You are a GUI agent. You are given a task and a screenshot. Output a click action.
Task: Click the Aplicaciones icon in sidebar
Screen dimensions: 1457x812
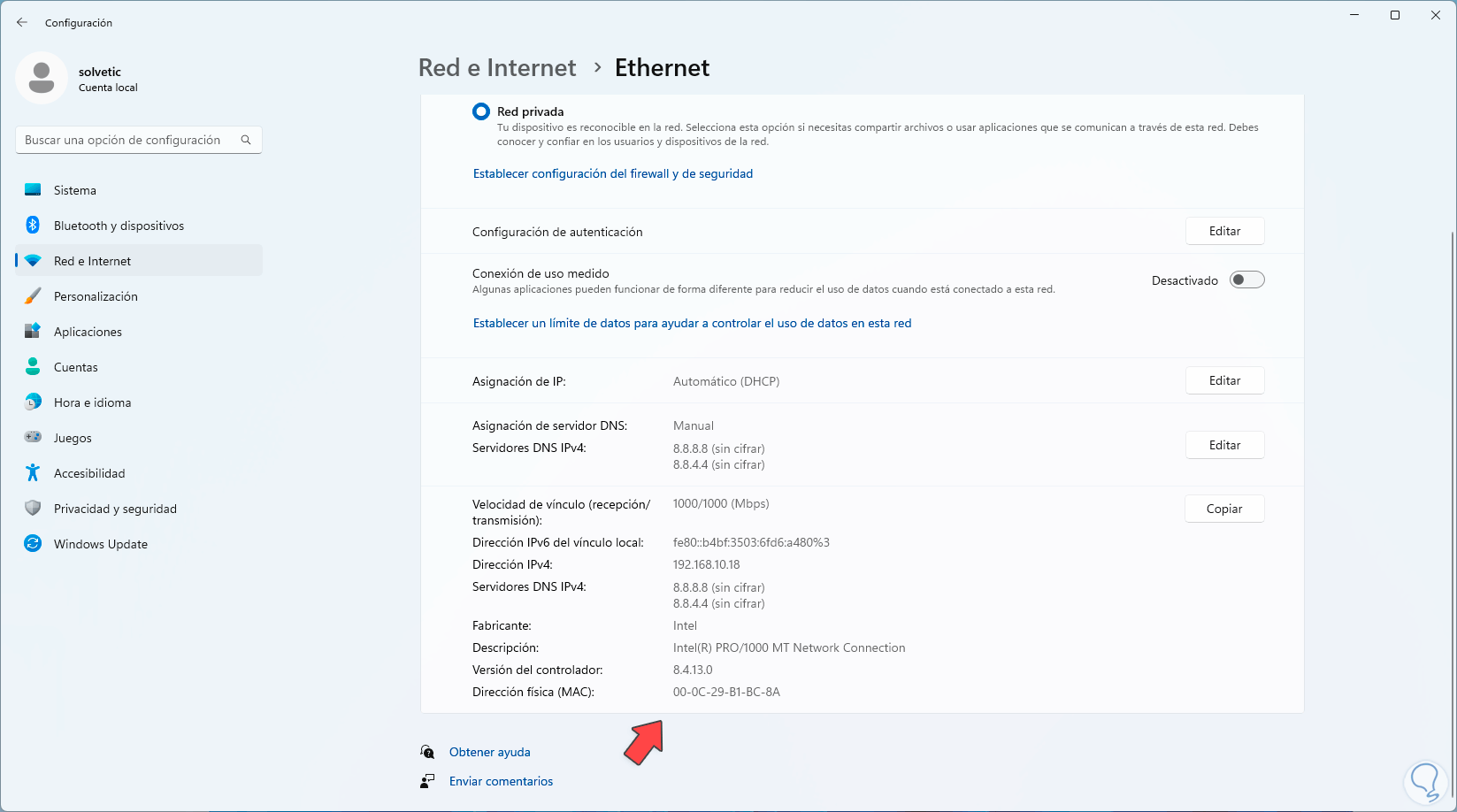pyautogui.click(x=33, y=332)
